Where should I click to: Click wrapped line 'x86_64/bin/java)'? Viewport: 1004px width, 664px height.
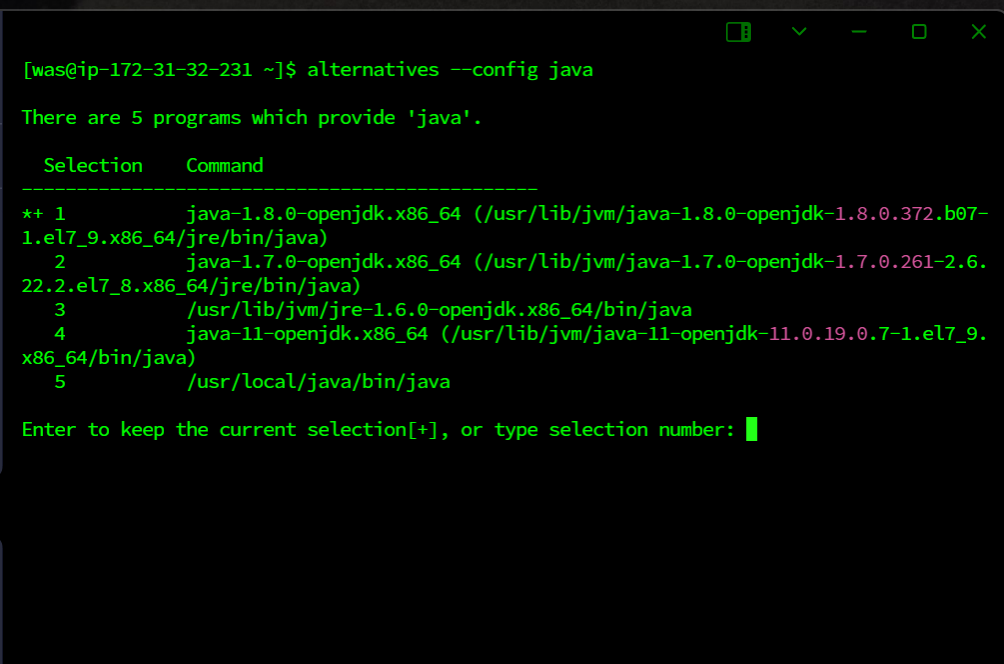(x=109, y=358)
